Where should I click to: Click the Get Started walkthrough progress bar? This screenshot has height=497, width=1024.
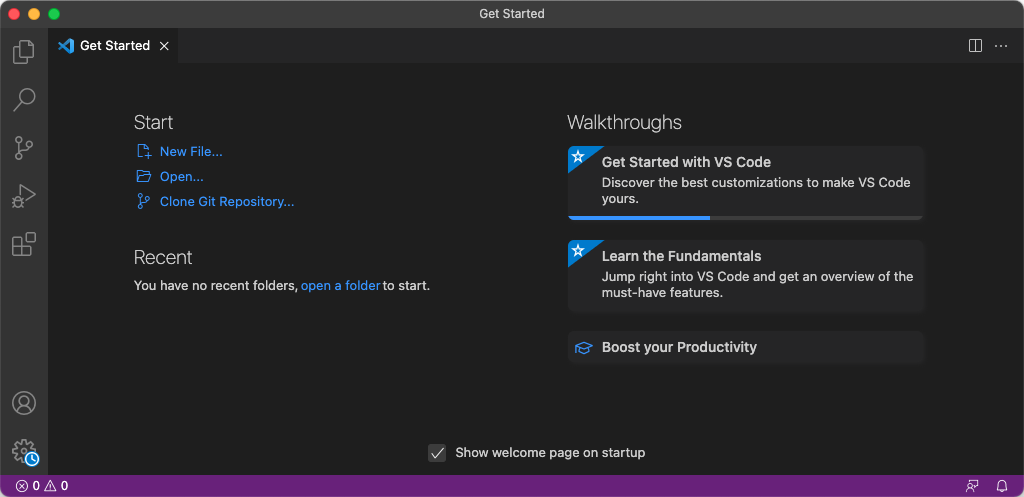(746, 217)
